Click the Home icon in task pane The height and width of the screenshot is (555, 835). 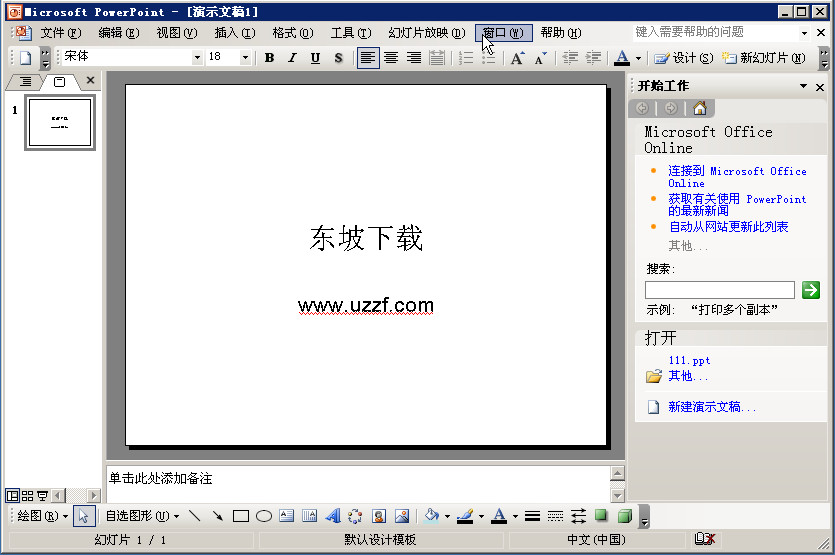click(x=700, y=108)
